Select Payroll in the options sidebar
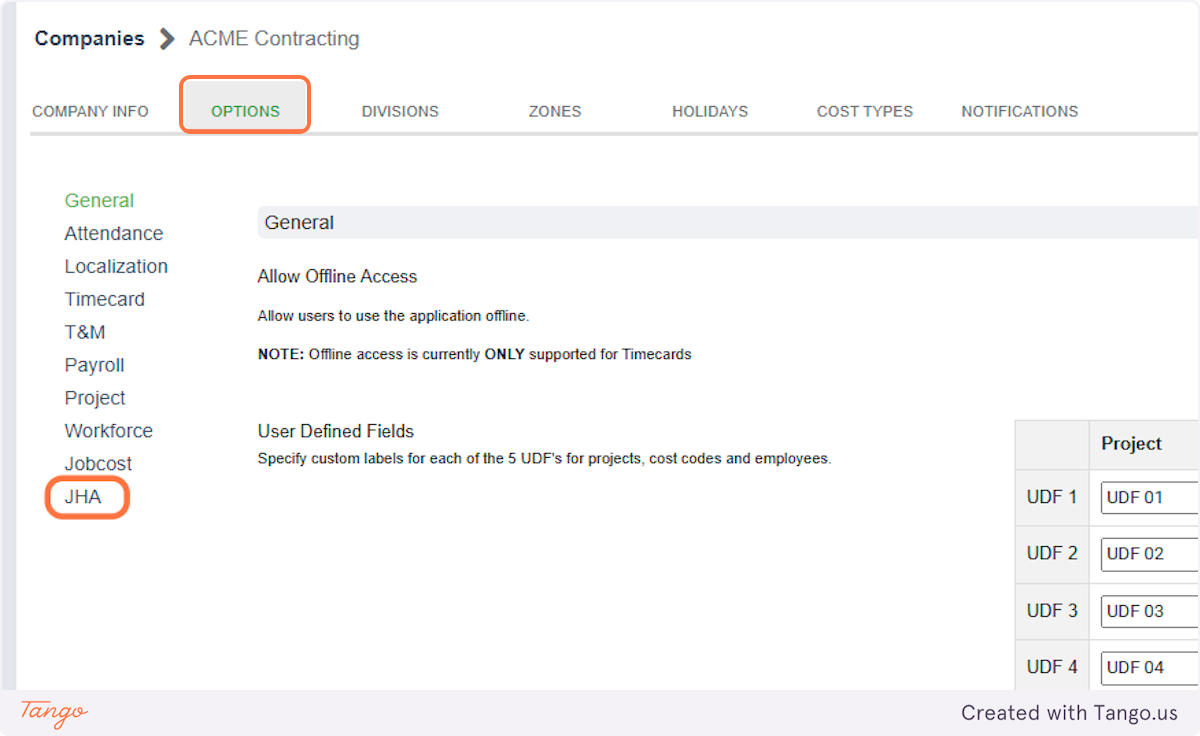 (x=95, y=366)
